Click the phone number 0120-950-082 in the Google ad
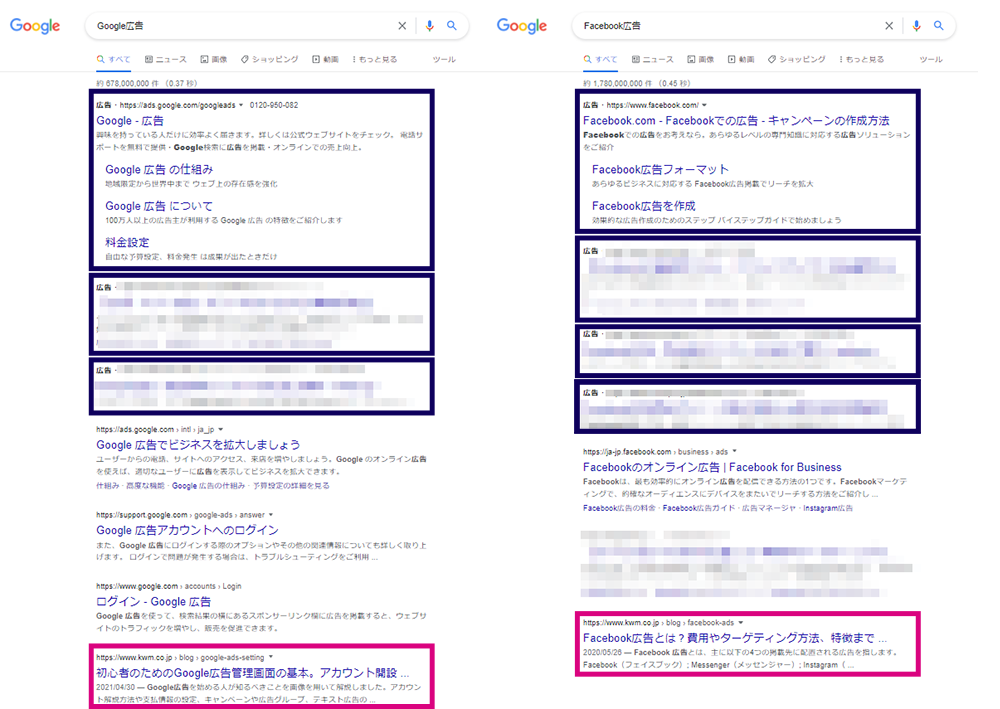 274,105
